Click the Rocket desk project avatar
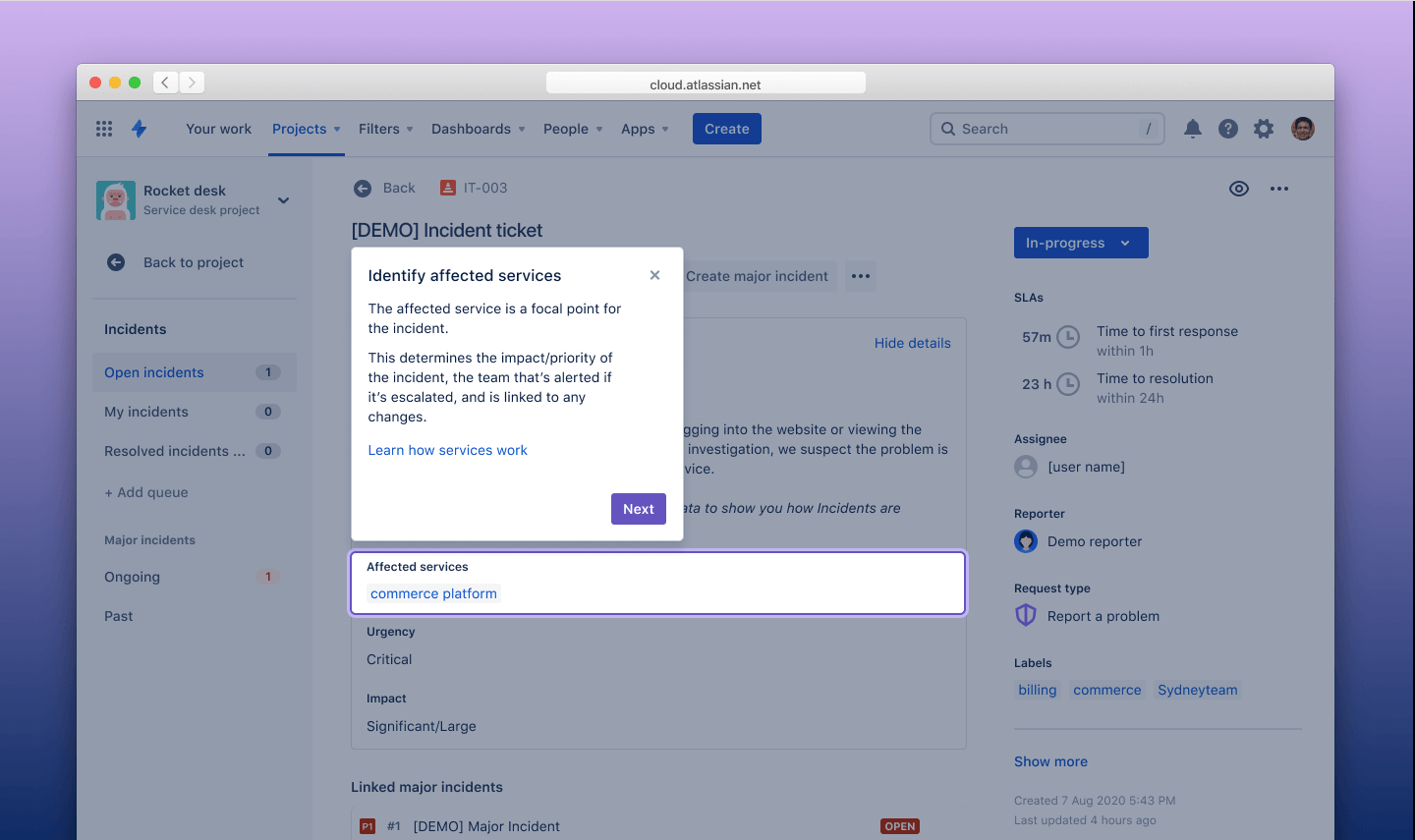This screenshot has height=840, width=1415. pyautogui.click(x=116, y=199)
